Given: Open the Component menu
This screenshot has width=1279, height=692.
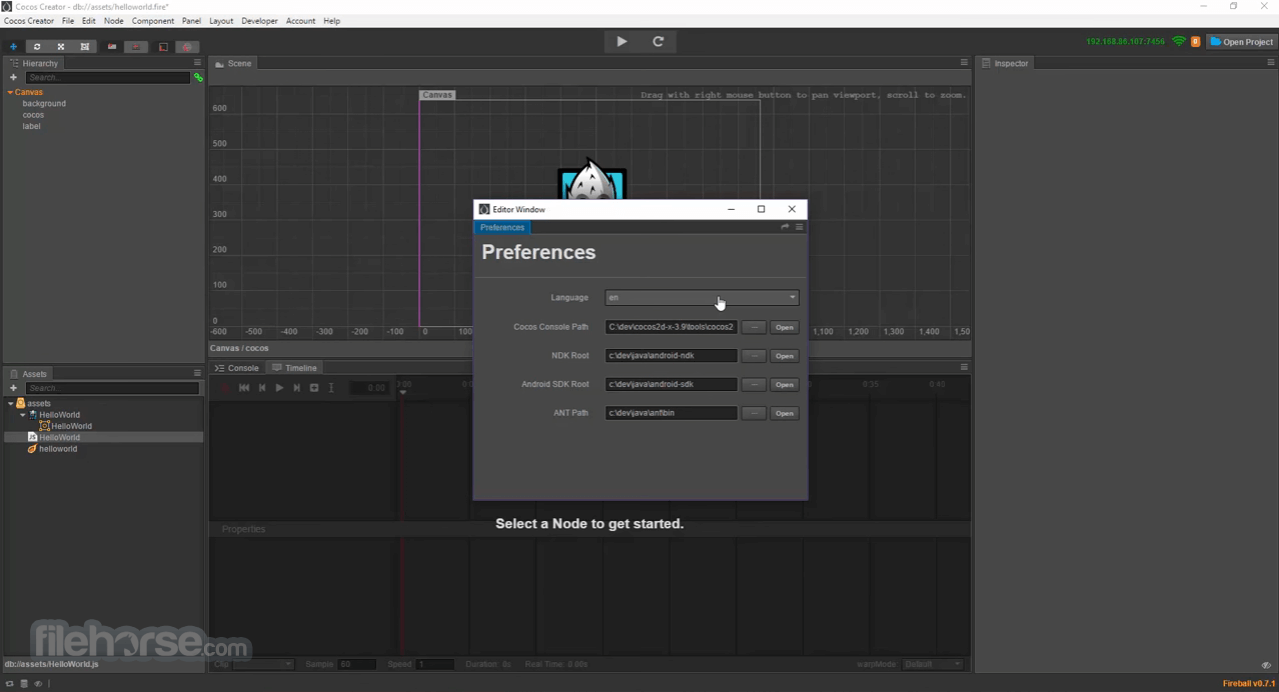Looking at the screenshot, I should tap(153, 21).
